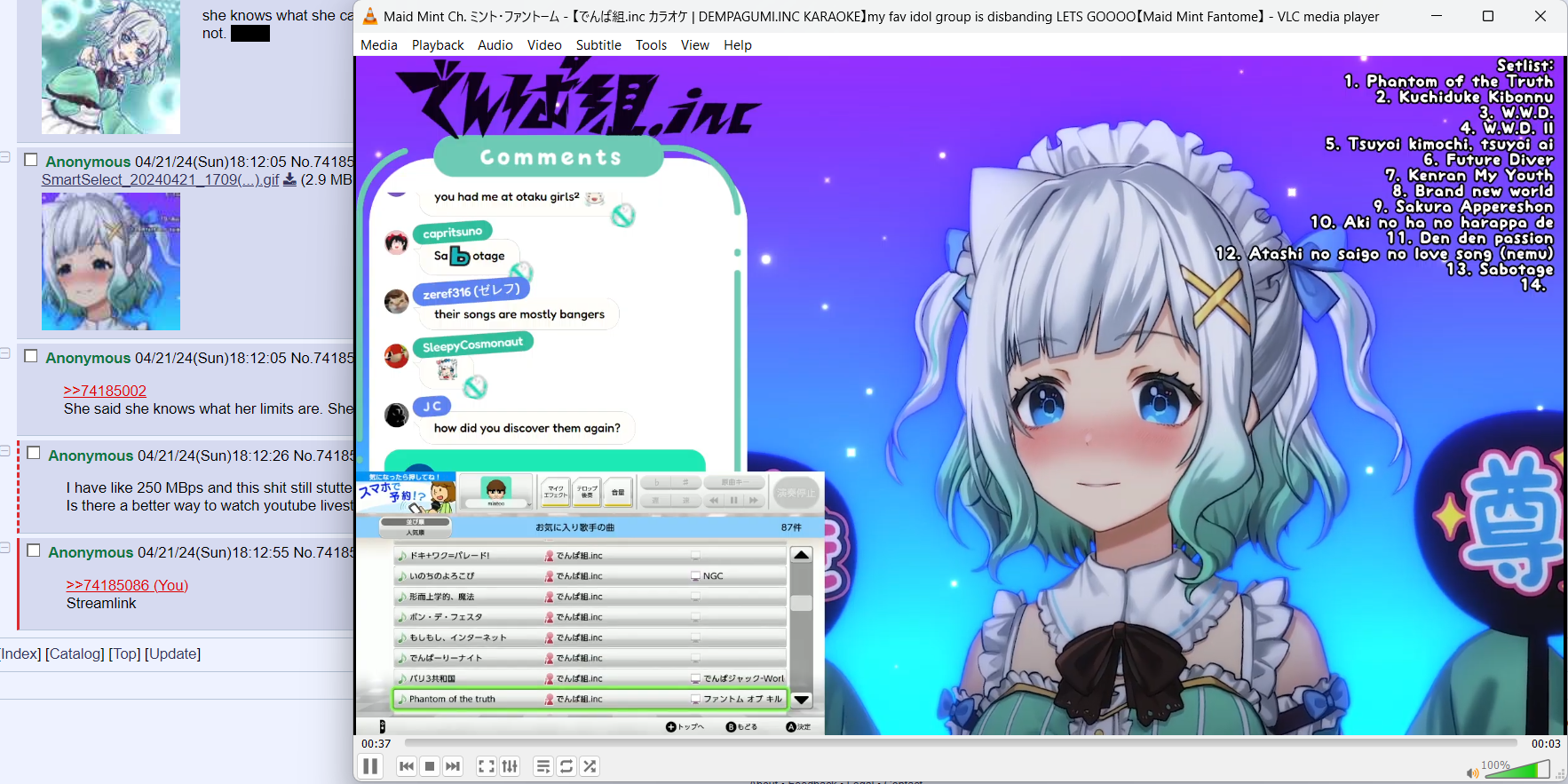Open the Subtitle menu
Viewport: 1568px width, 784px height.
pos(598,45)
